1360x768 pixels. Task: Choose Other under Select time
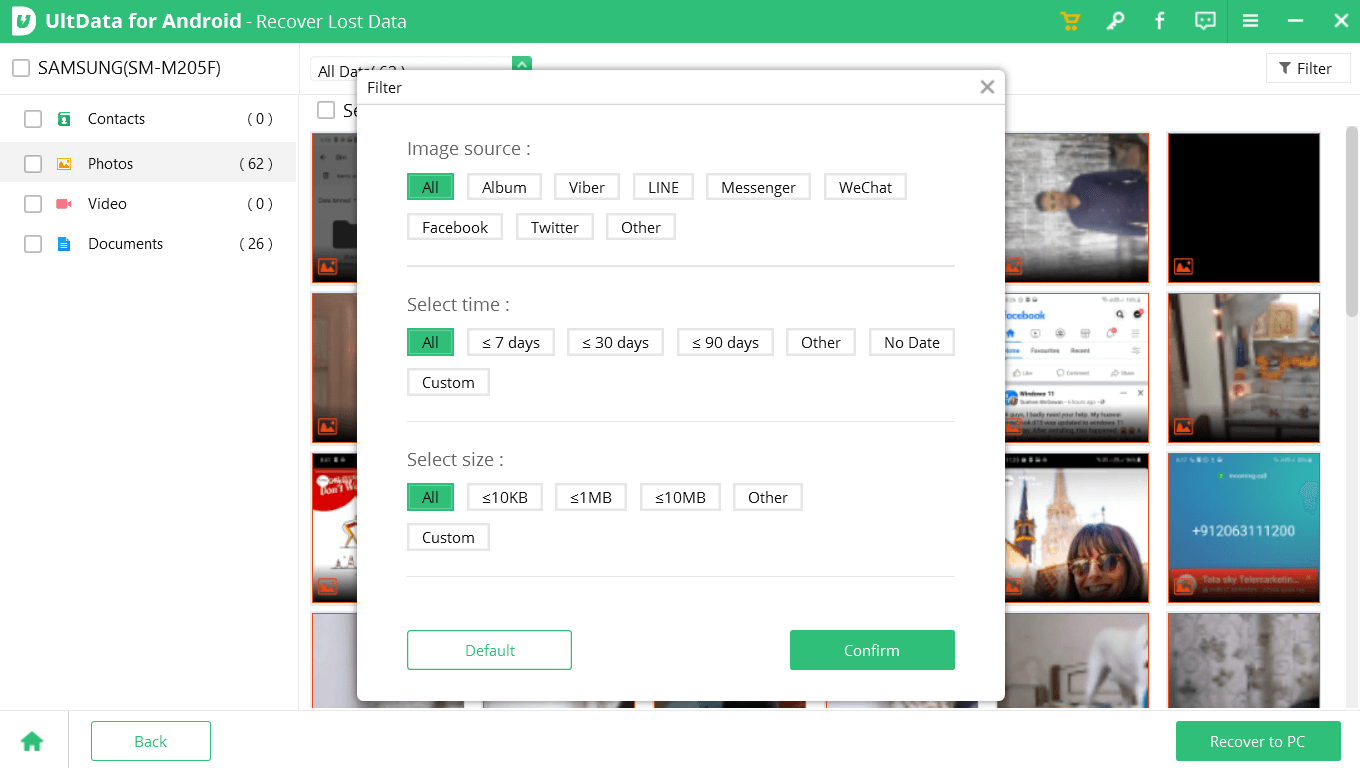click(821, 342)
